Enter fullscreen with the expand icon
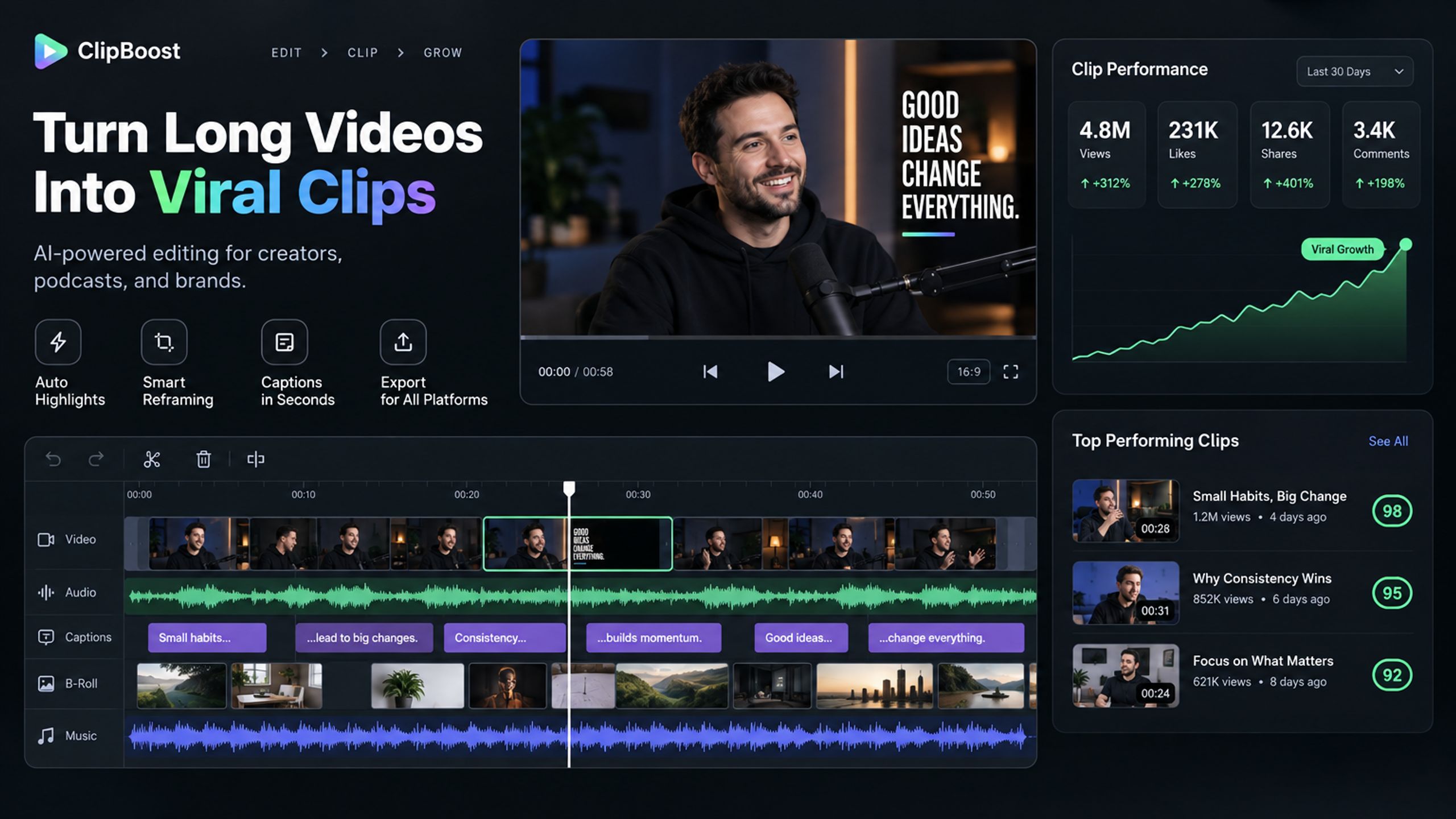Viewport: 1456px width, 819px height. click(1011, 372)
